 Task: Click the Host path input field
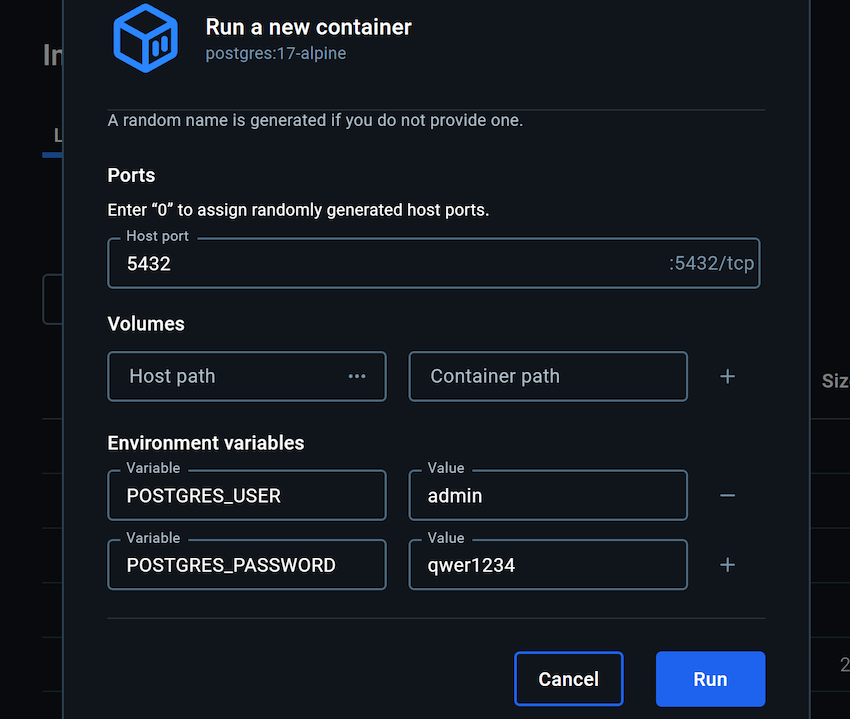[x=220, y=376]
